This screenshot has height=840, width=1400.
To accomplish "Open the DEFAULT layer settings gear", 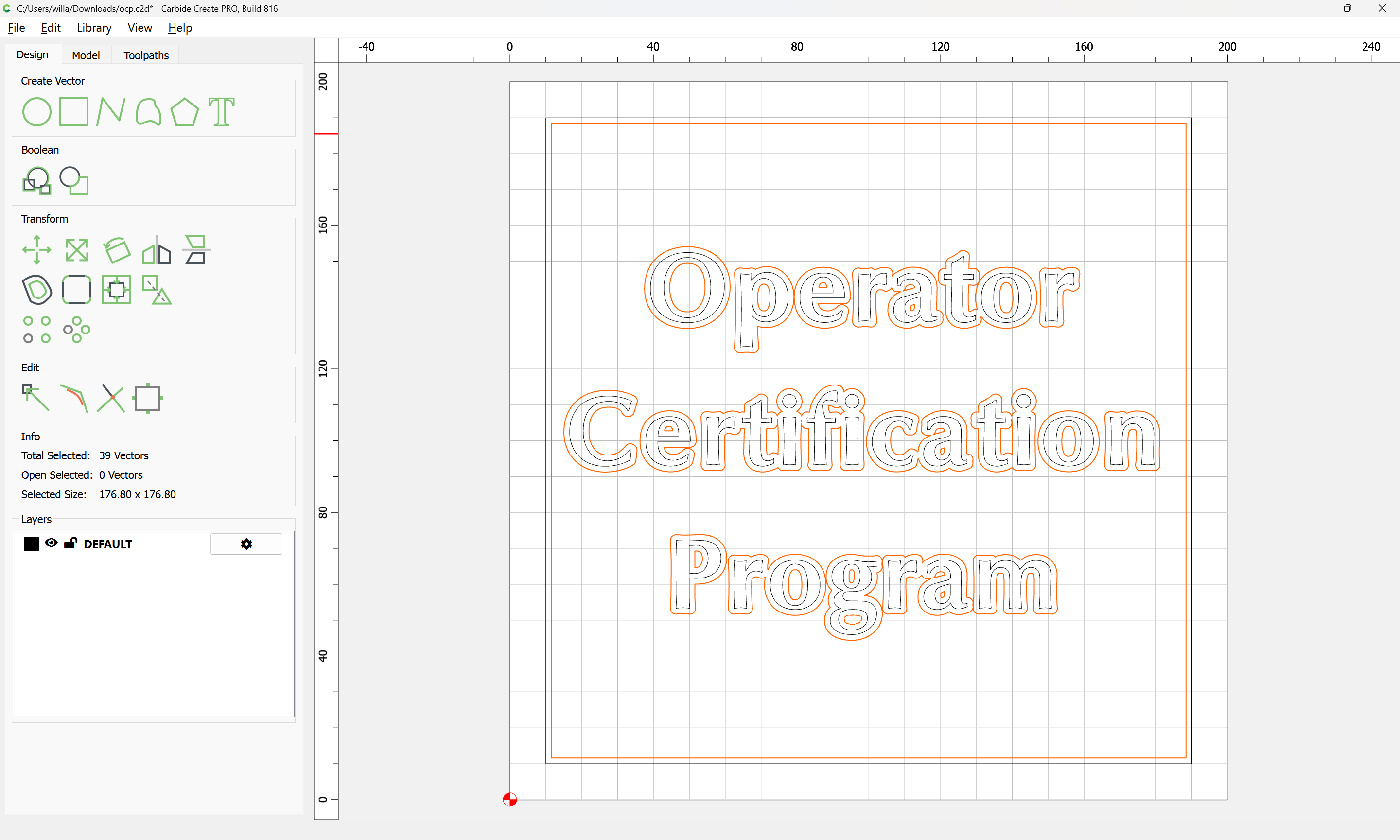I will (246, 544).
